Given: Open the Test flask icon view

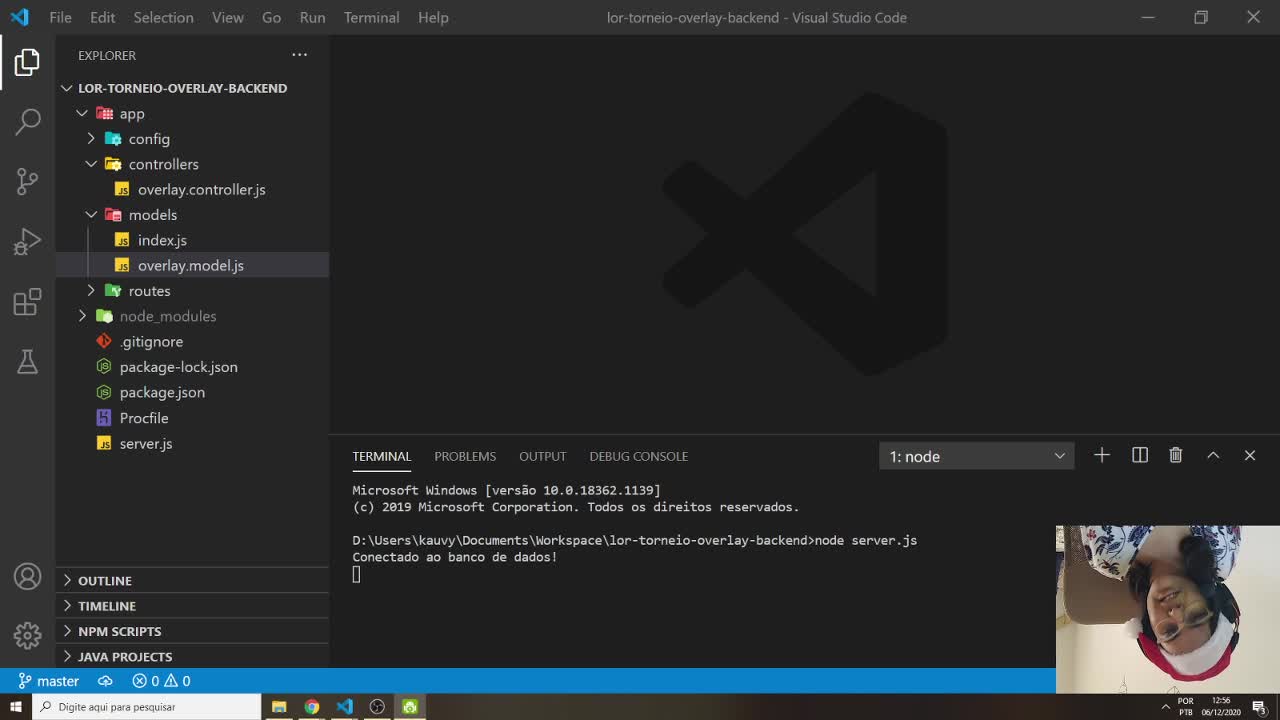Looking at the screenshot, I should click(27, 361).
